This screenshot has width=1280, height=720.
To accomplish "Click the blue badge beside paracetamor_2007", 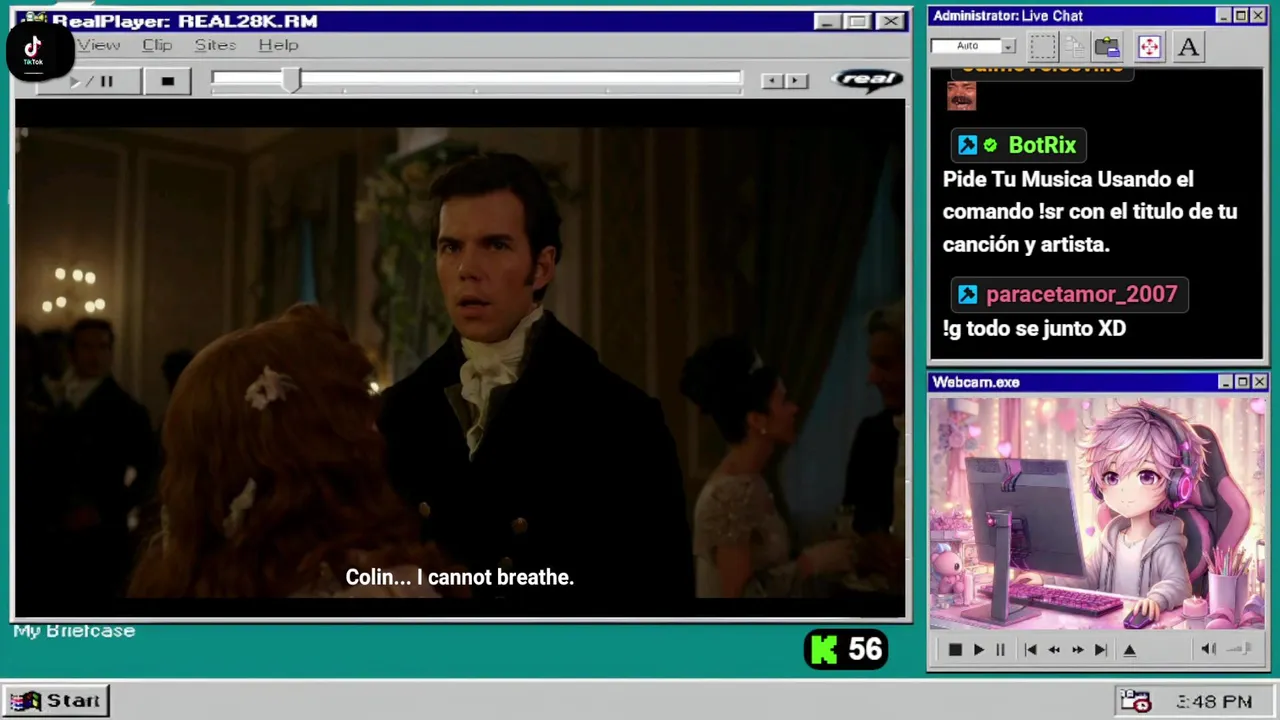I will pyautogui.click(x=967, y=294).
